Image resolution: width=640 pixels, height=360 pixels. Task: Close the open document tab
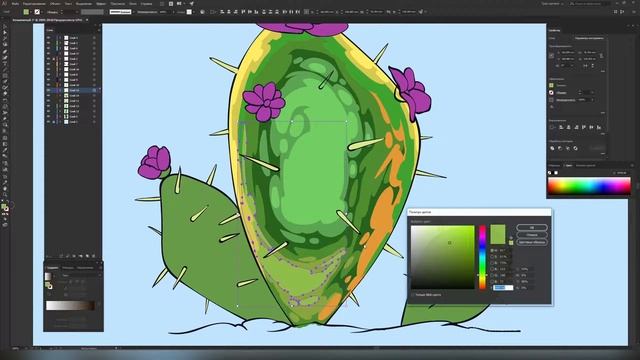coord(87,20)
